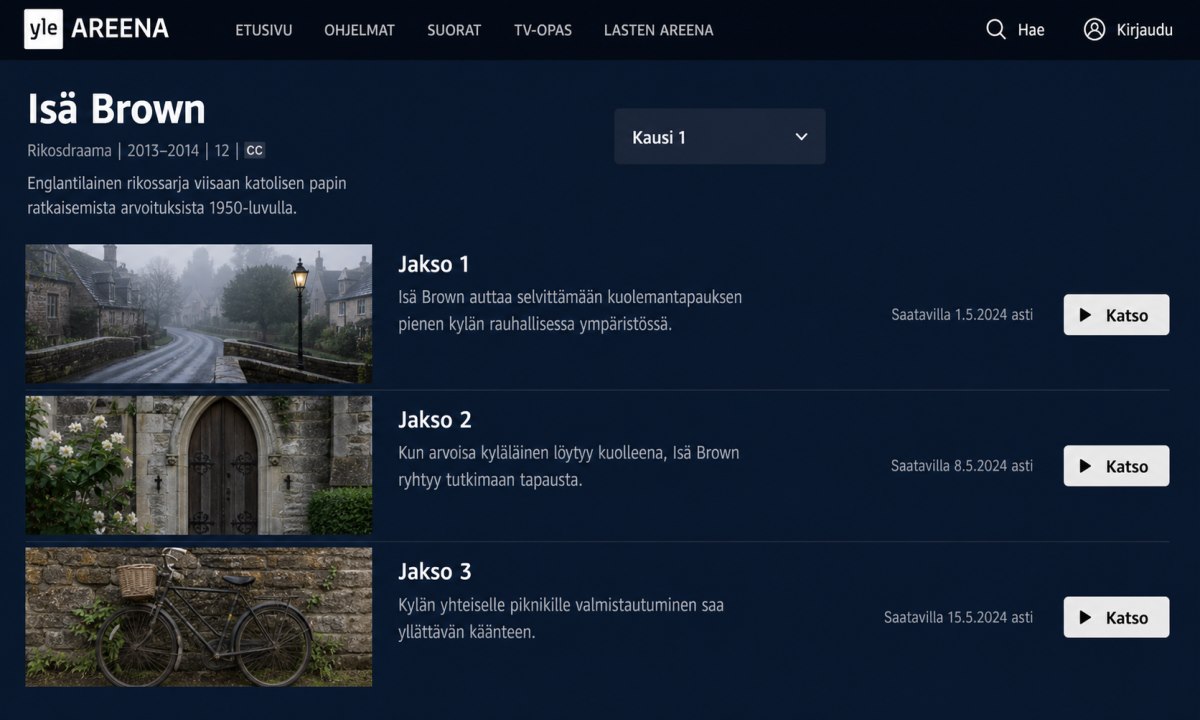Switch to Lasten Areena
Image resolution: width=1200 pixels, height=720 pixels.
coord(659,30)
